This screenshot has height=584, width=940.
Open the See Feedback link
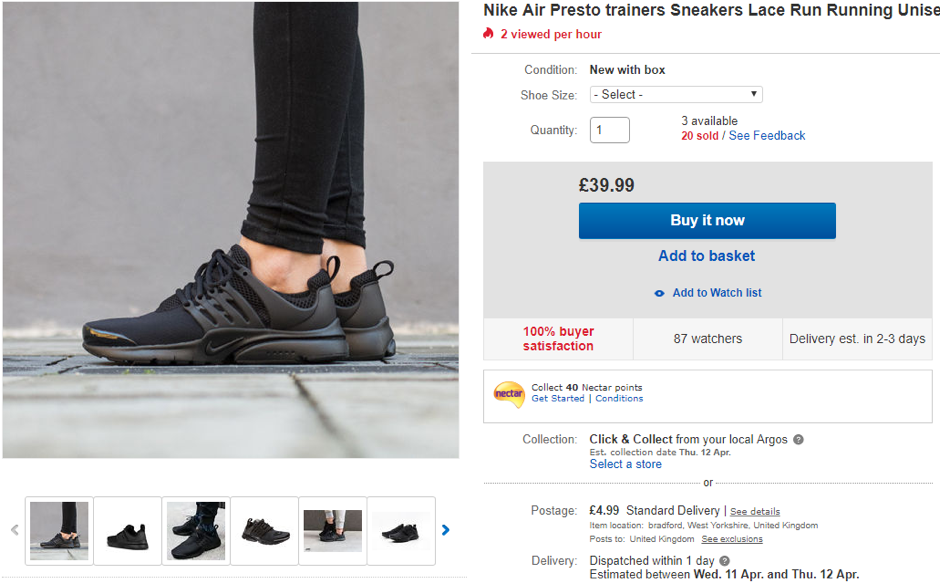tap(766, 135)
